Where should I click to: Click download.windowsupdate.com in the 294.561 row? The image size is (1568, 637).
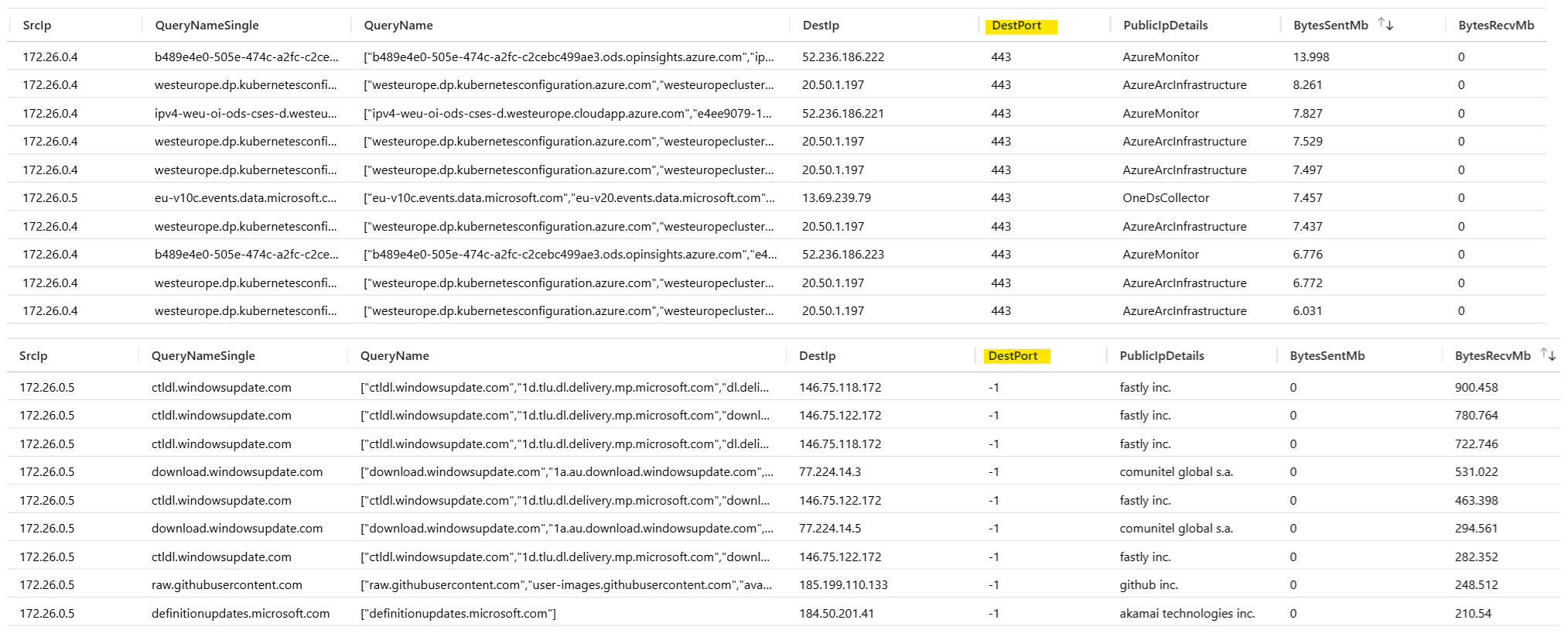tap(237, 529)
